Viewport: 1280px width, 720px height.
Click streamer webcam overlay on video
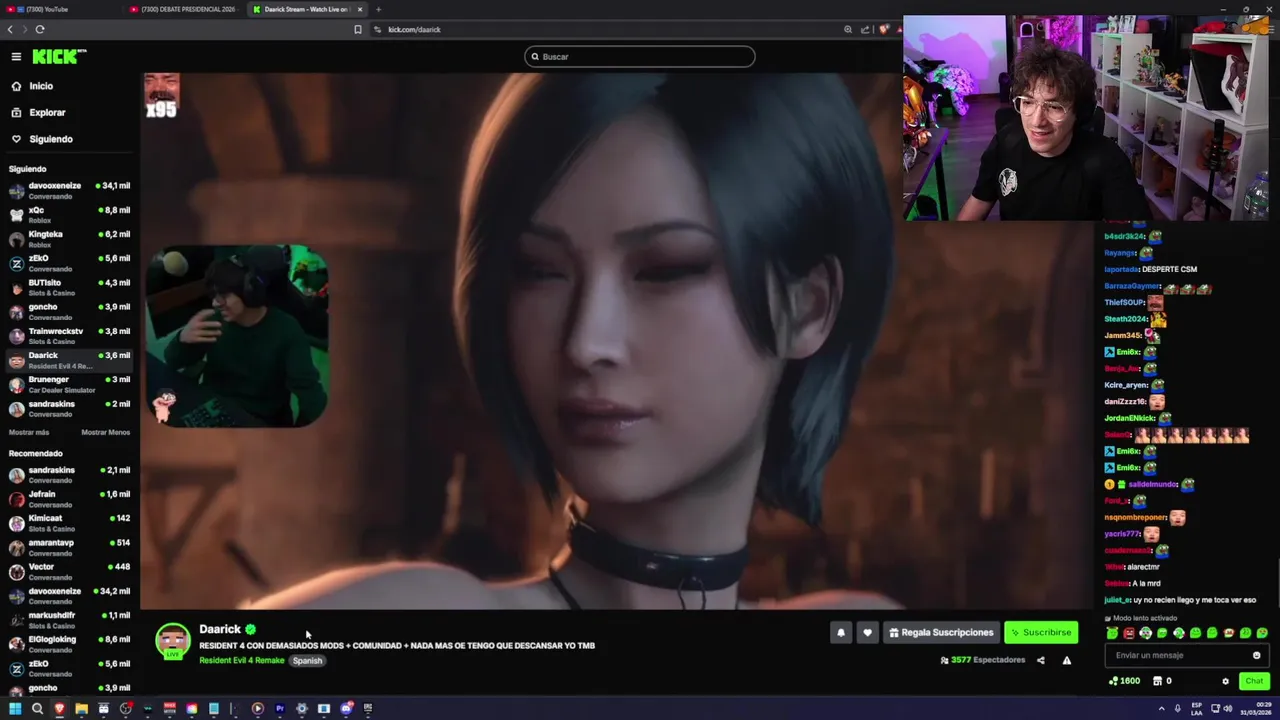237,336
